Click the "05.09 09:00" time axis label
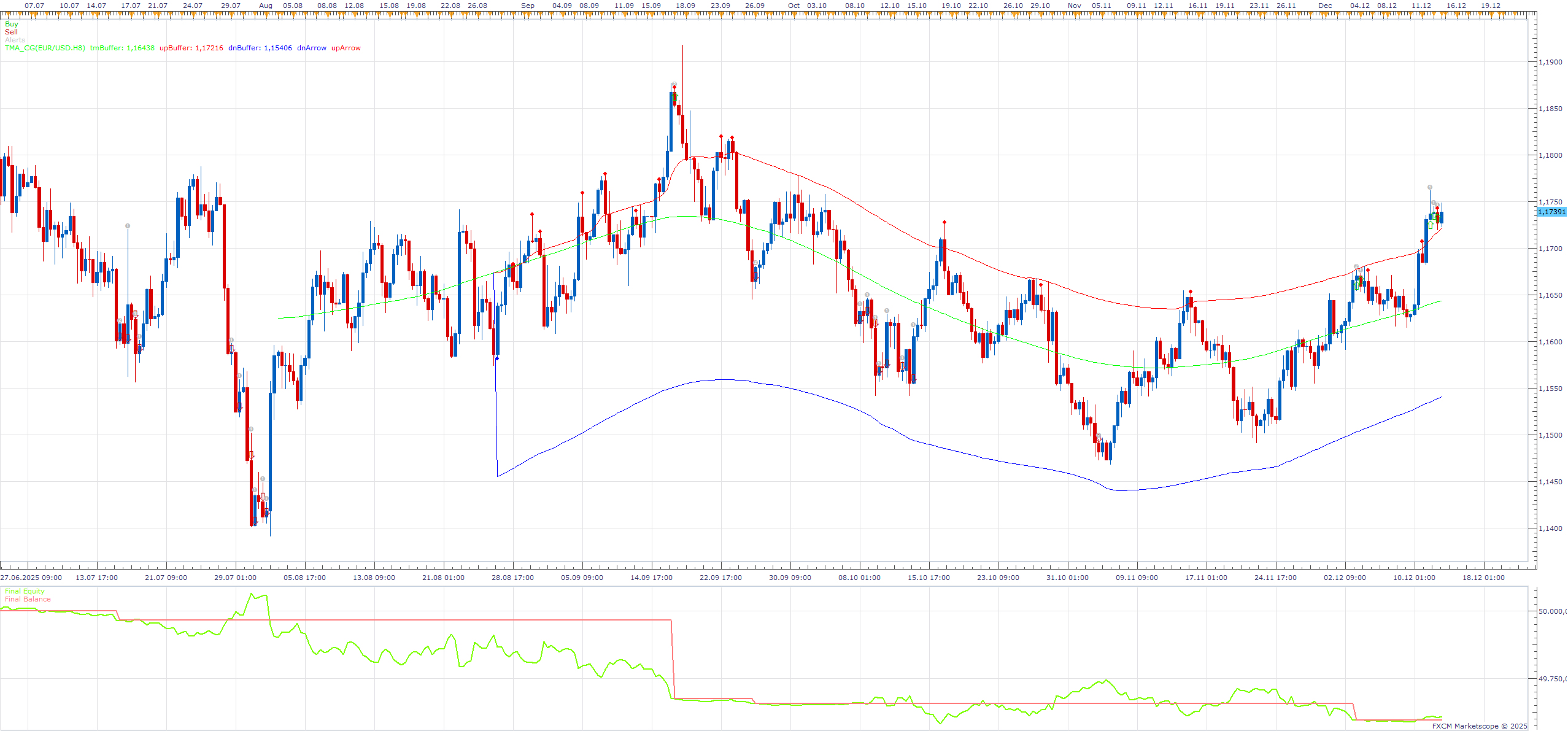Screen dimensions: 1568x731 coord(582,578)
